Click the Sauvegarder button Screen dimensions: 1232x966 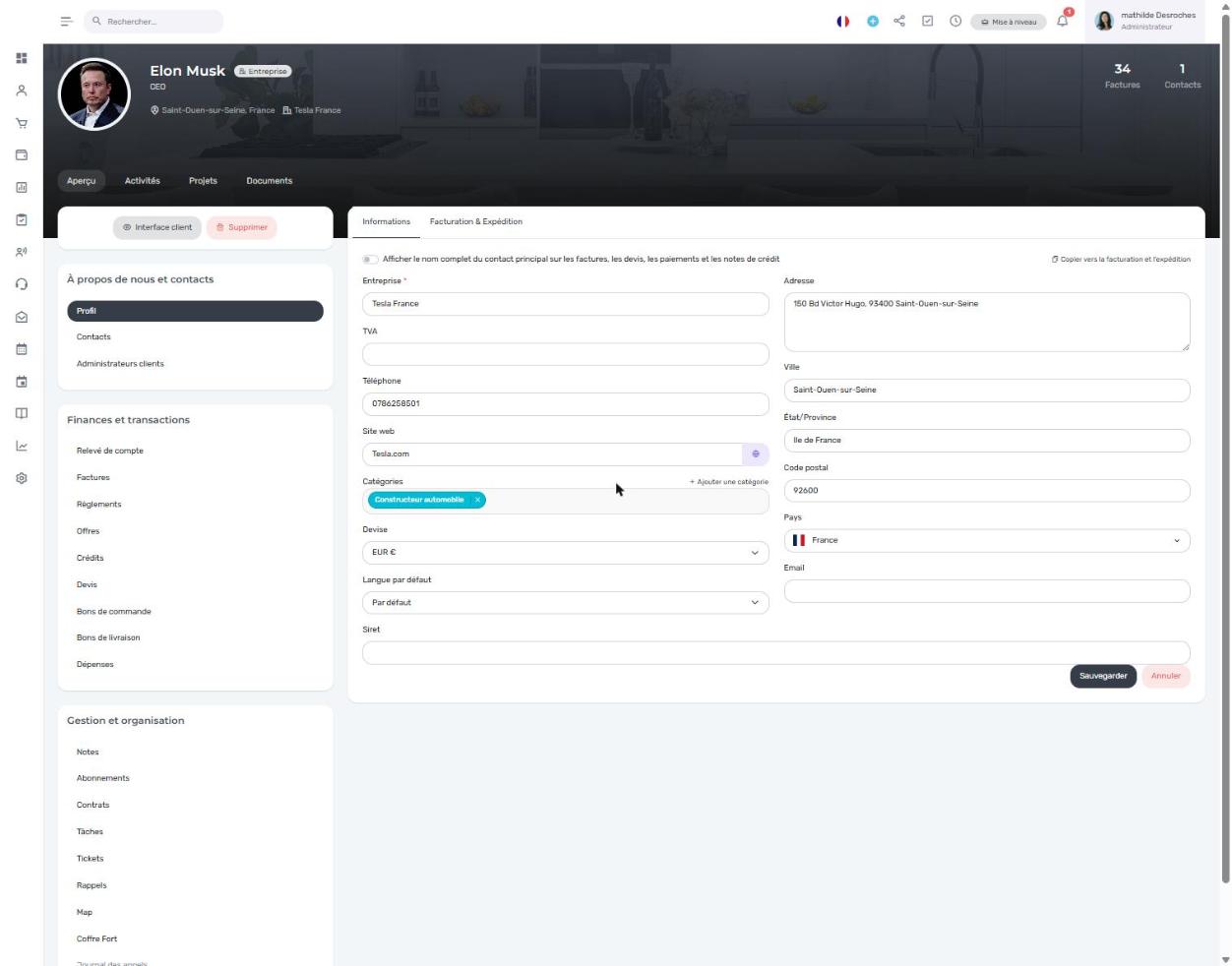tap(1103, 676)
